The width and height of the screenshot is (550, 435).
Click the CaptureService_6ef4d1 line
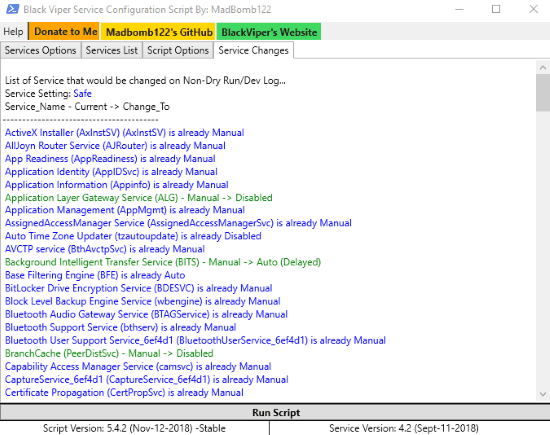(147, 379)
